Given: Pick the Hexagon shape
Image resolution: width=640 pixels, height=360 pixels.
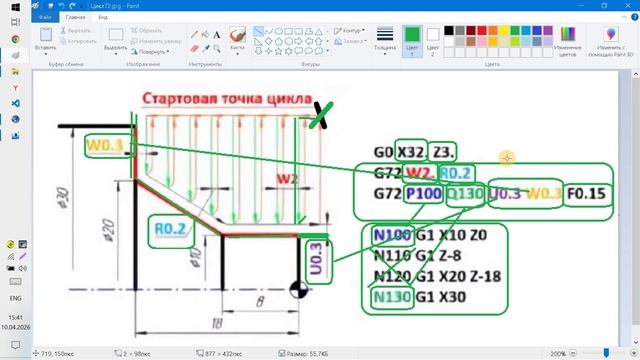Looking at the screenshot, I should coord(289,41).
